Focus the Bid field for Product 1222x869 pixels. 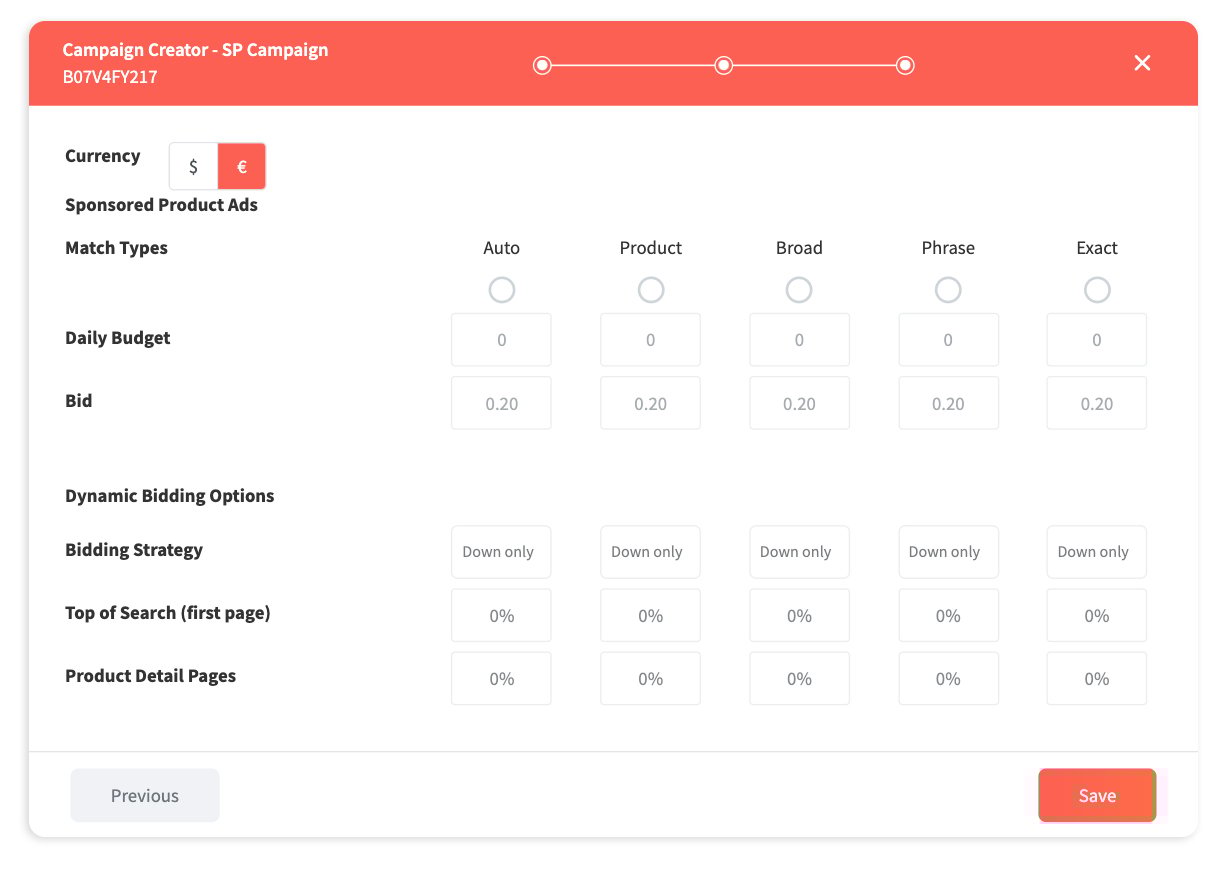click(x=650, y=404)
